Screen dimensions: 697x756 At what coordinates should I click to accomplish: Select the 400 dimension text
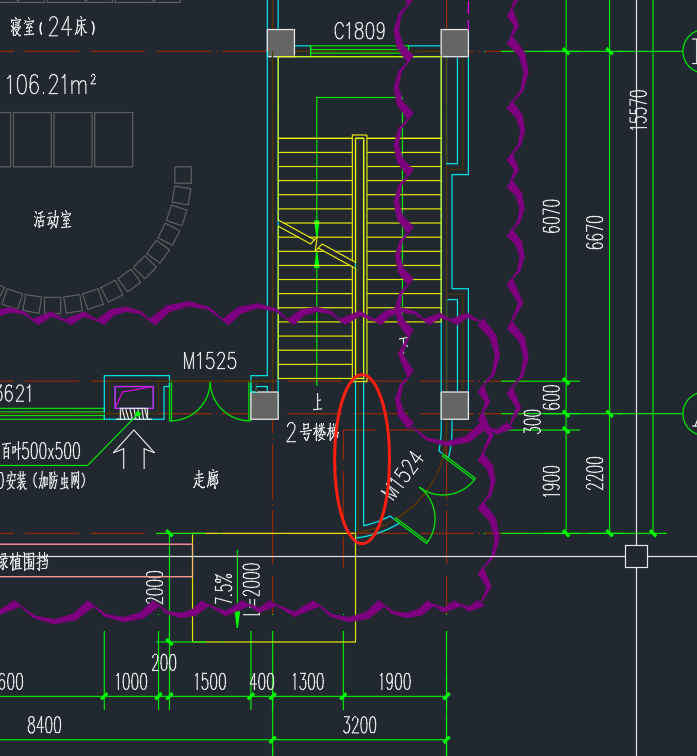point(262,682)
